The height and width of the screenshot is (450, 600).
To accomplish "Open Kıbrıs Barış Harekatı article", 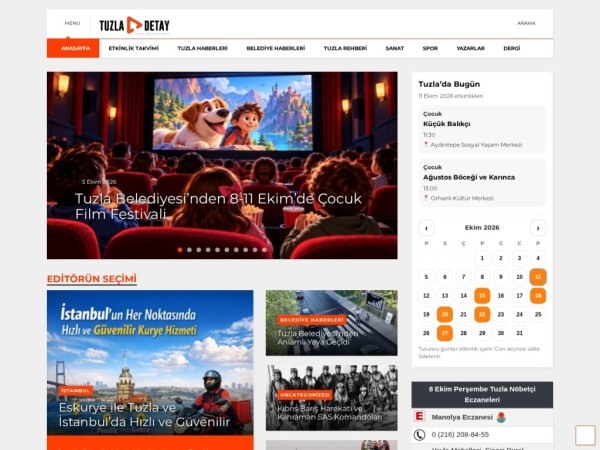I will pyautogui.click(x=329, y=412).
